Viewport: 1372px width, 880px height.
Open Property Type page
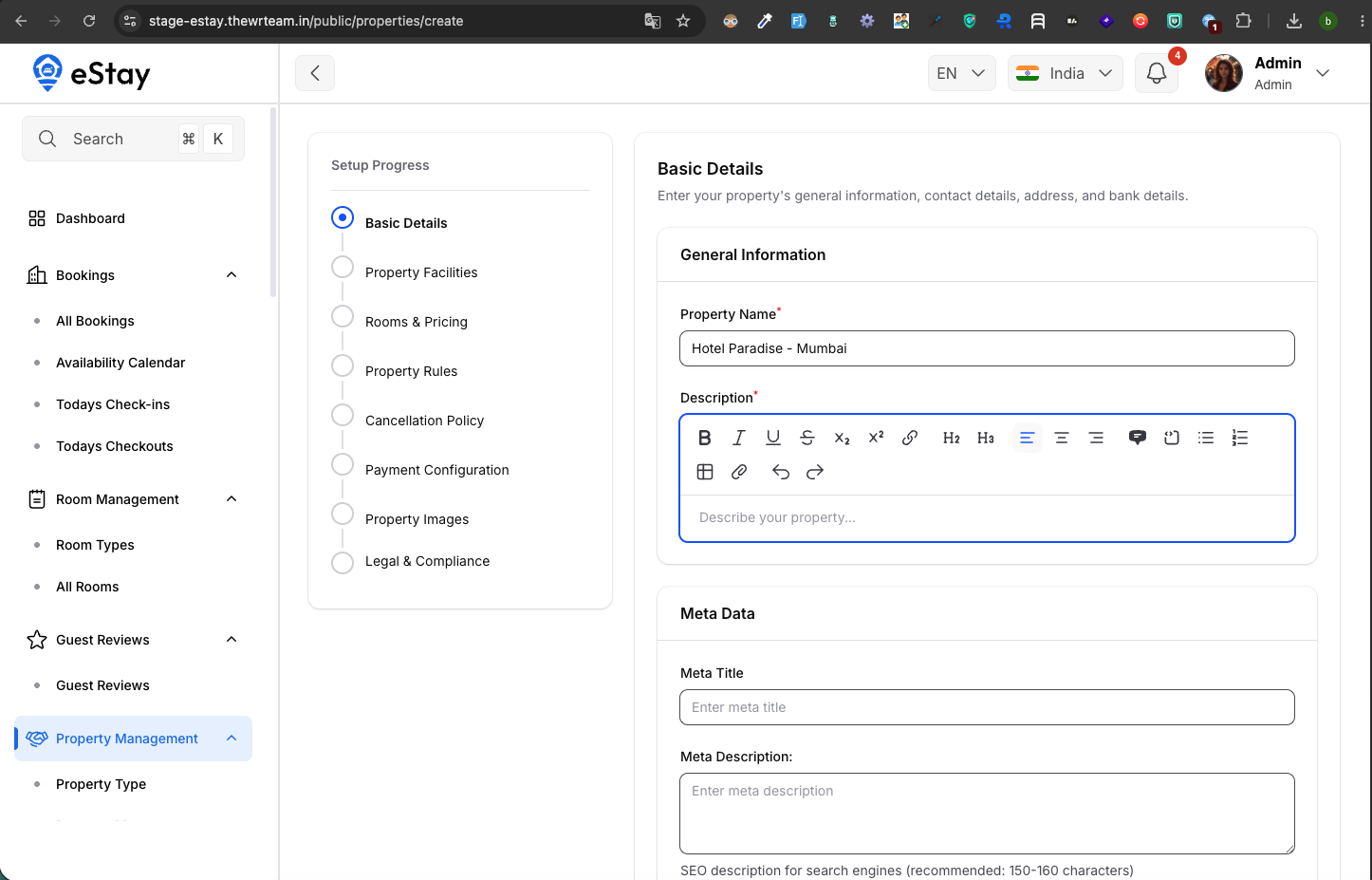(x=101, y=784)
